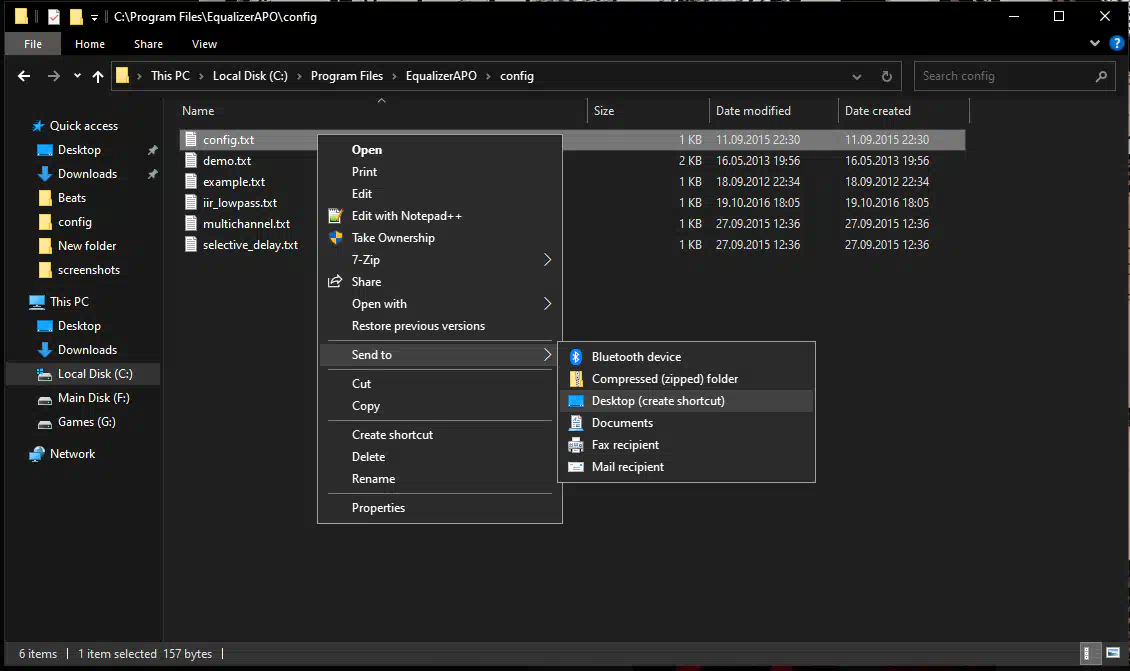This screenshot has width=1130, height=671.
Task: Click the Network icon in sidebar
Action: pos(37,454)
